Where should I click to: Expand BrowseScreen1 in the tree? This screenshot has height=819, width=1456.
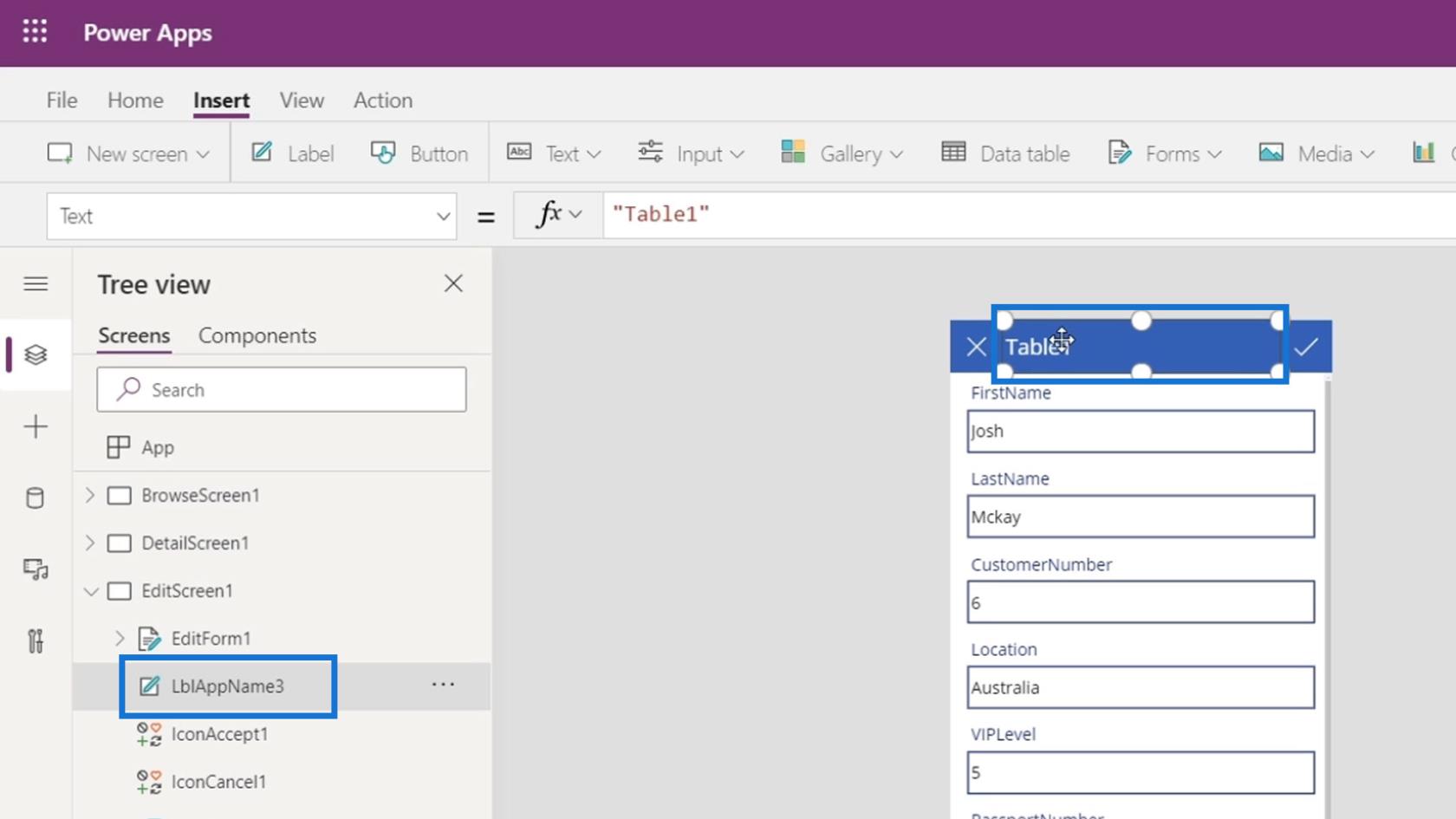click(x=90, y=495)
